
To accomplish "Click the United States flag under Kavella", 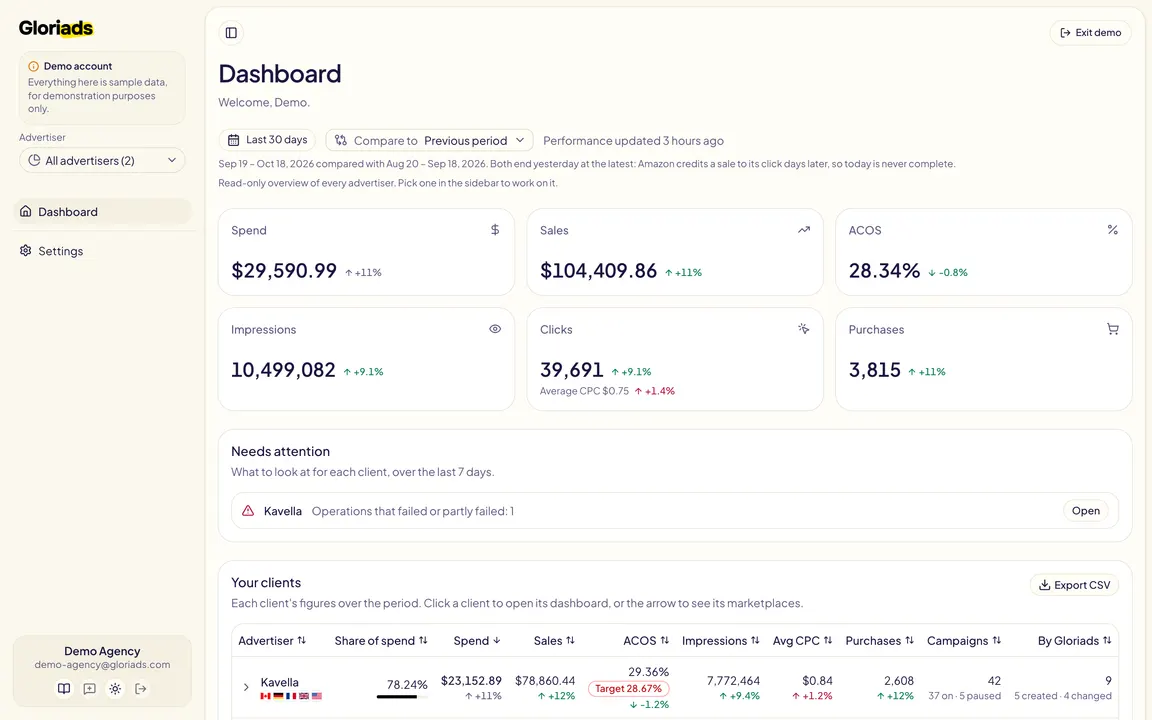I will pos(317,696).
